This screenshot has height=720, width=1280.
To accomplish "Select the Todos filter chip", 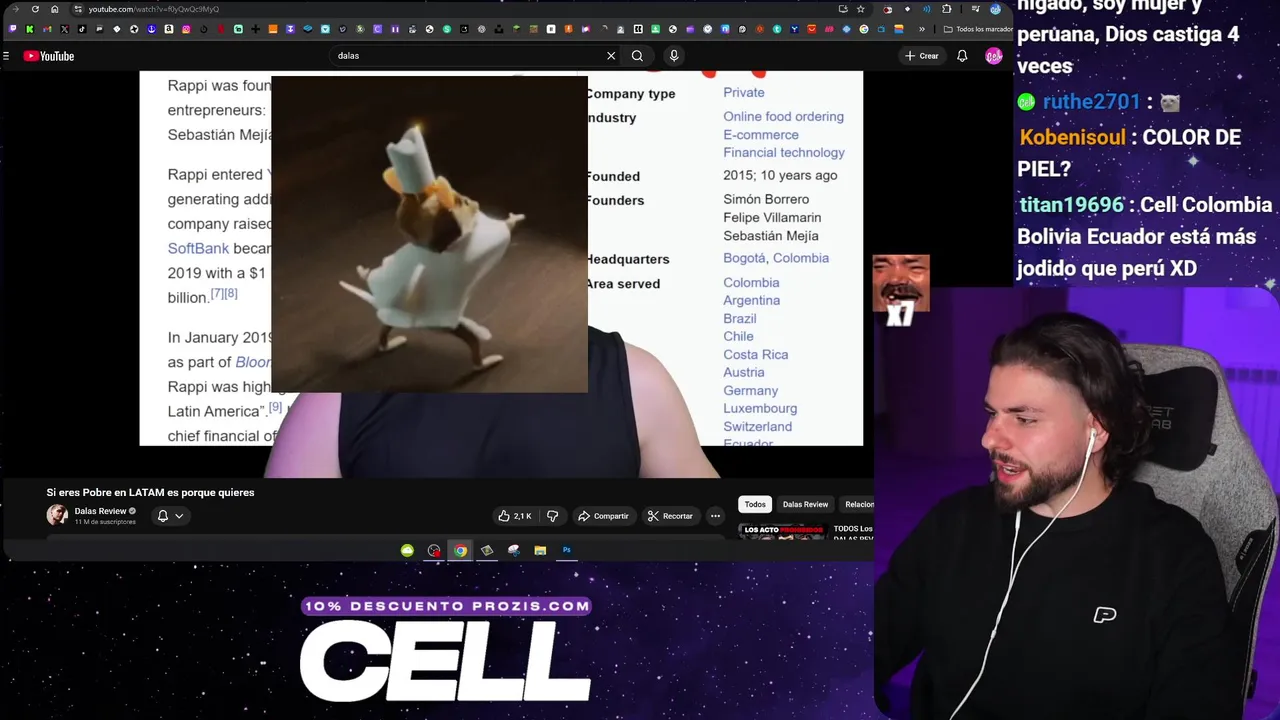I will point(755,504).
